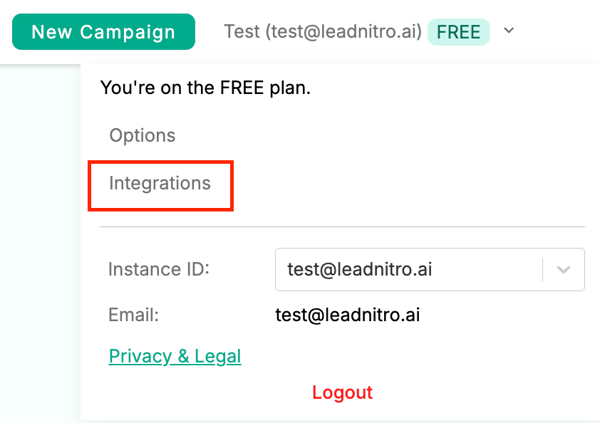Screen dimensions: 600x423
Task: Select the displayed email address value
Action: click(x=347, y=315)
